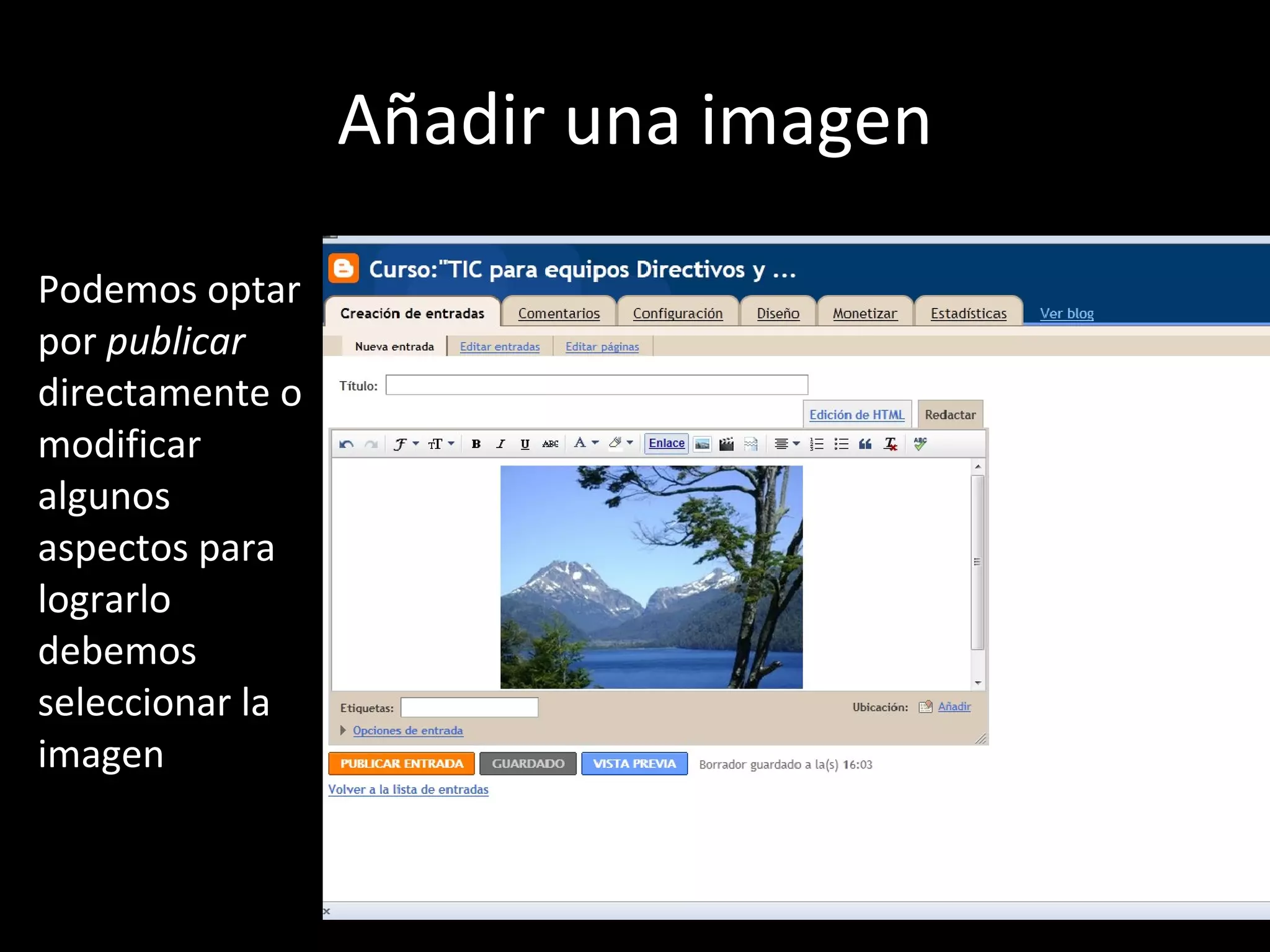Click the editor vertical scrollbar thumb

click(978, 562)
